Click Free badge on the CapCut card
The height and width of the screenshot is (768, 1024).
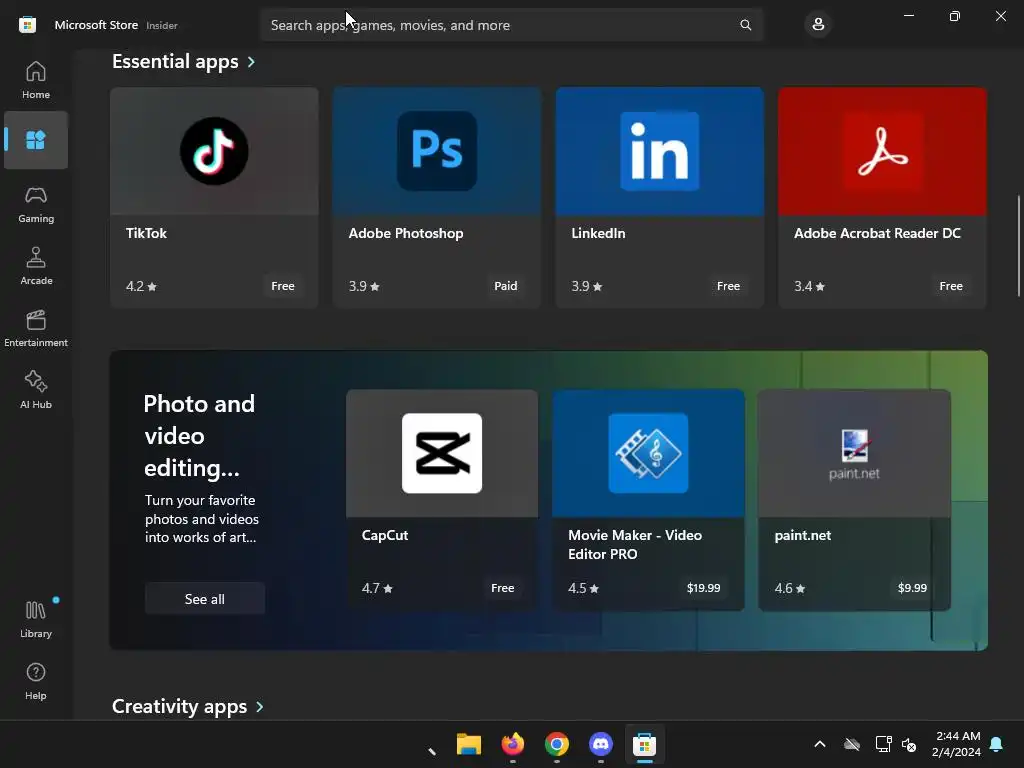coord(502,588)
